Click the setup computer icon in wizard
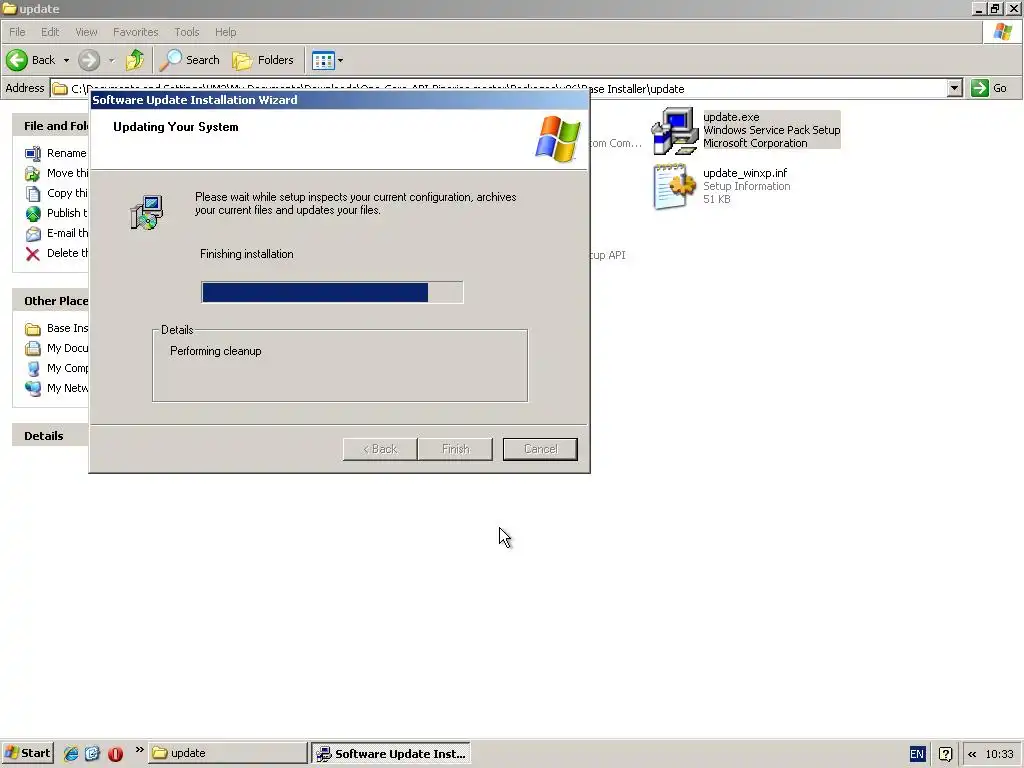This screenshot has height=768, width=1024. pyautogui.click(x=147, y=212)
